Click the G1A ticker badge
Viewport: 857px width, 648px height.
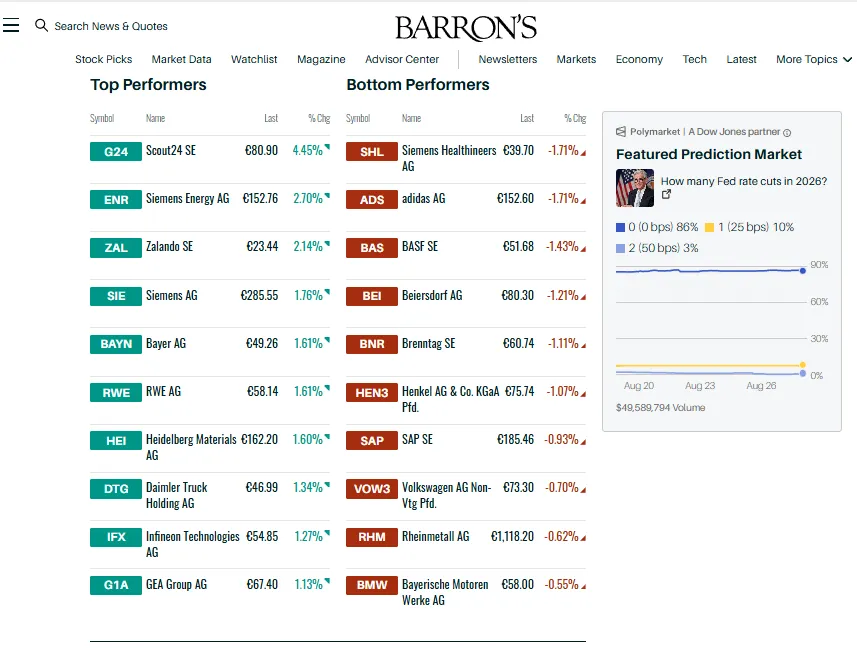(x=116, y=585)
